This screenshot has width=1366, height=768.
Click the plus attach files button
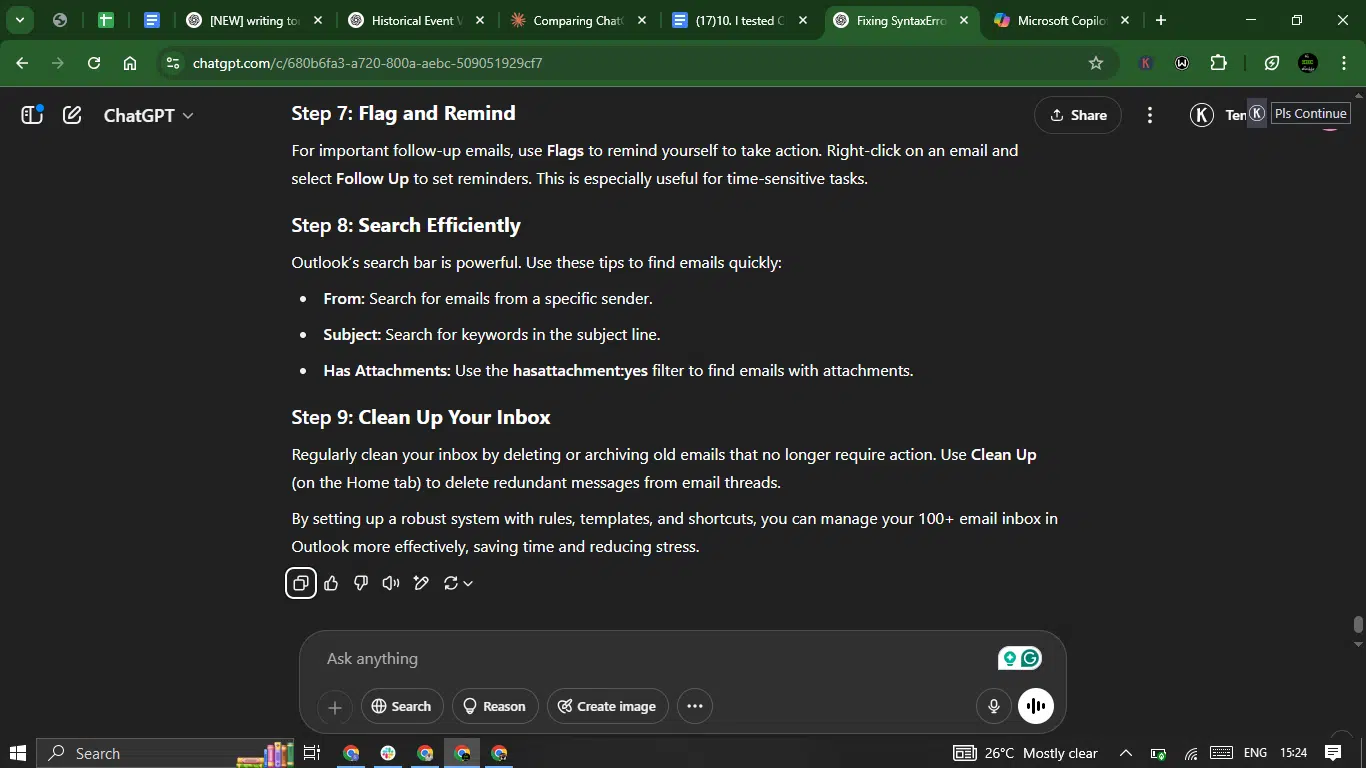pos(335,707)
